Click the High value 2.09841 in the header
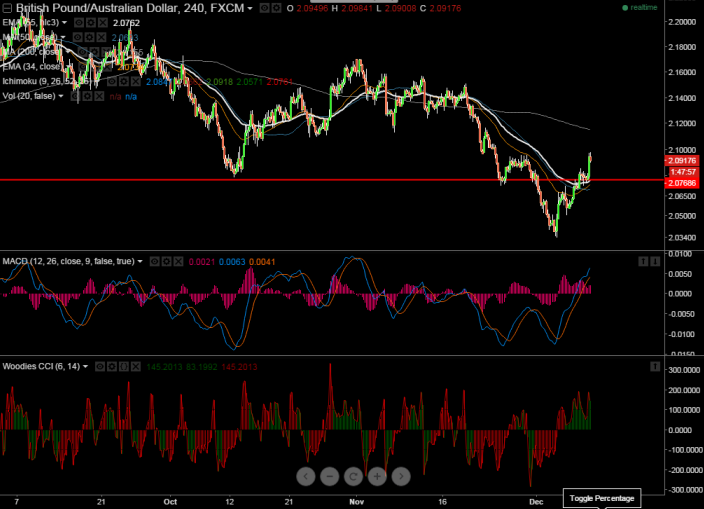Viewport: 704px width, 509px height. [356, 9]
